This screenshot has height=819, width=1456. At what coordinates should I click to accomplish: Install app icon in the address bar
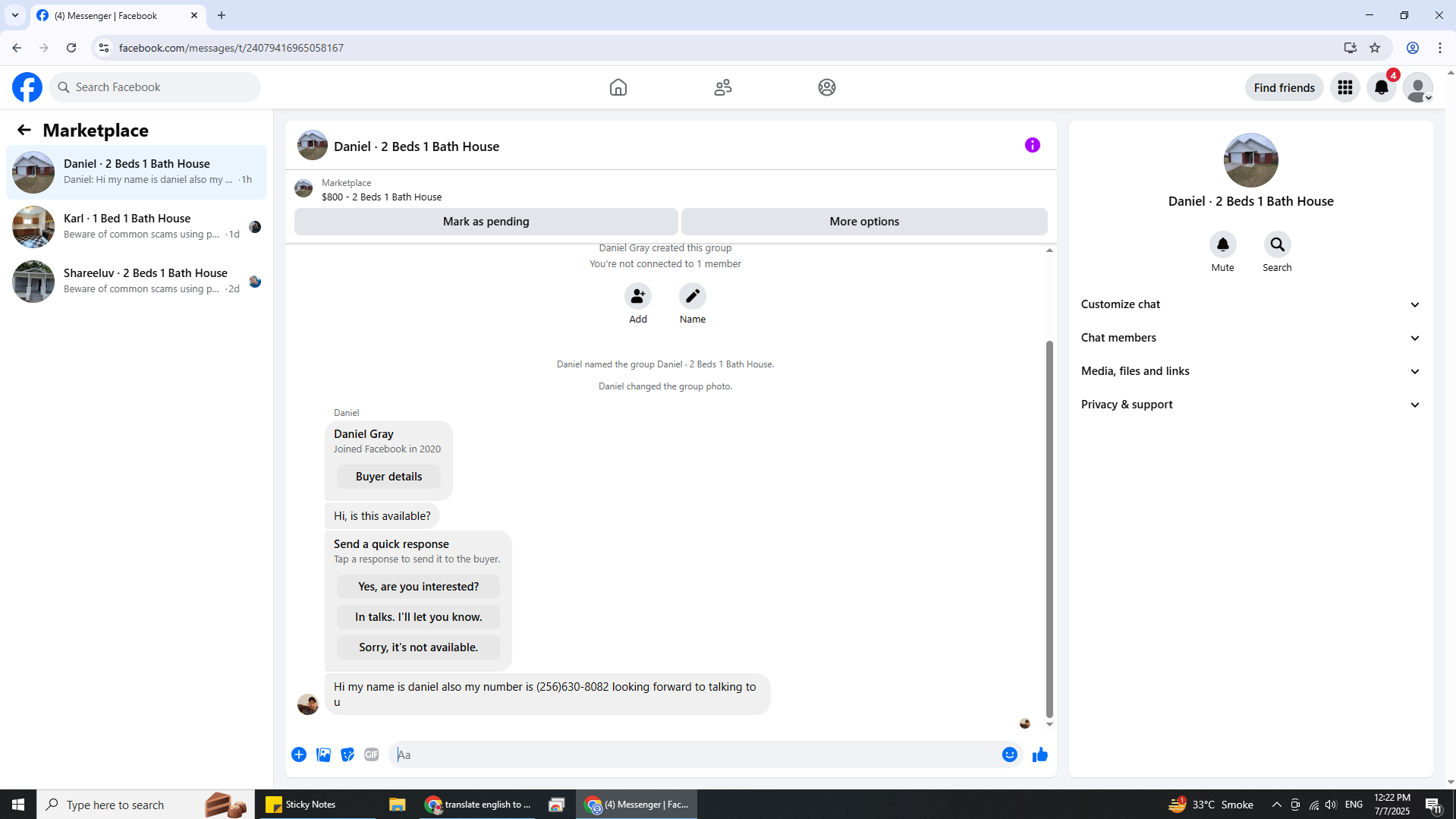(1351, 48)
